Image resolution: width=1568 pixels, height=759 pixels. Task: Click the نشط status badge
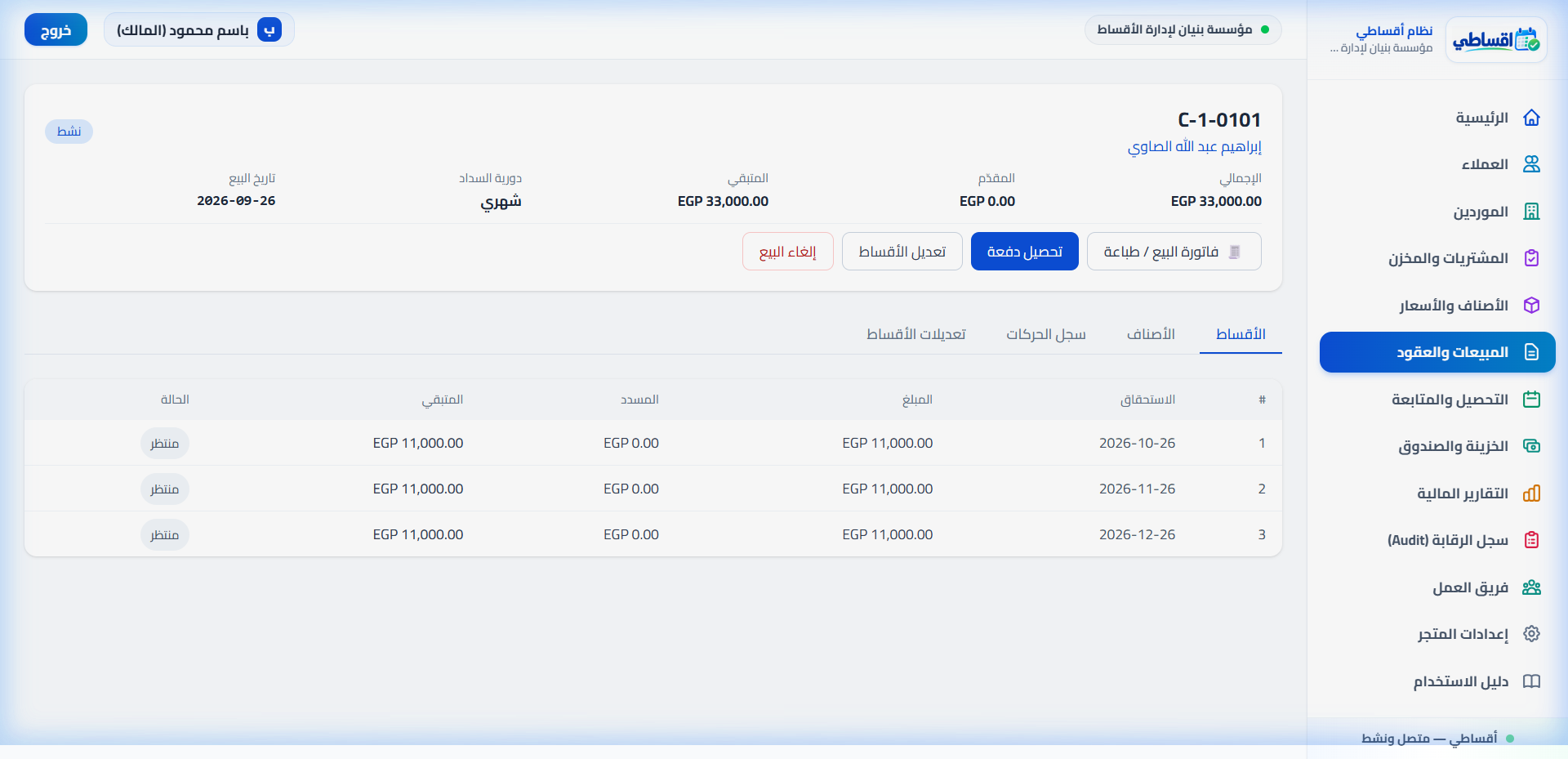69,132
